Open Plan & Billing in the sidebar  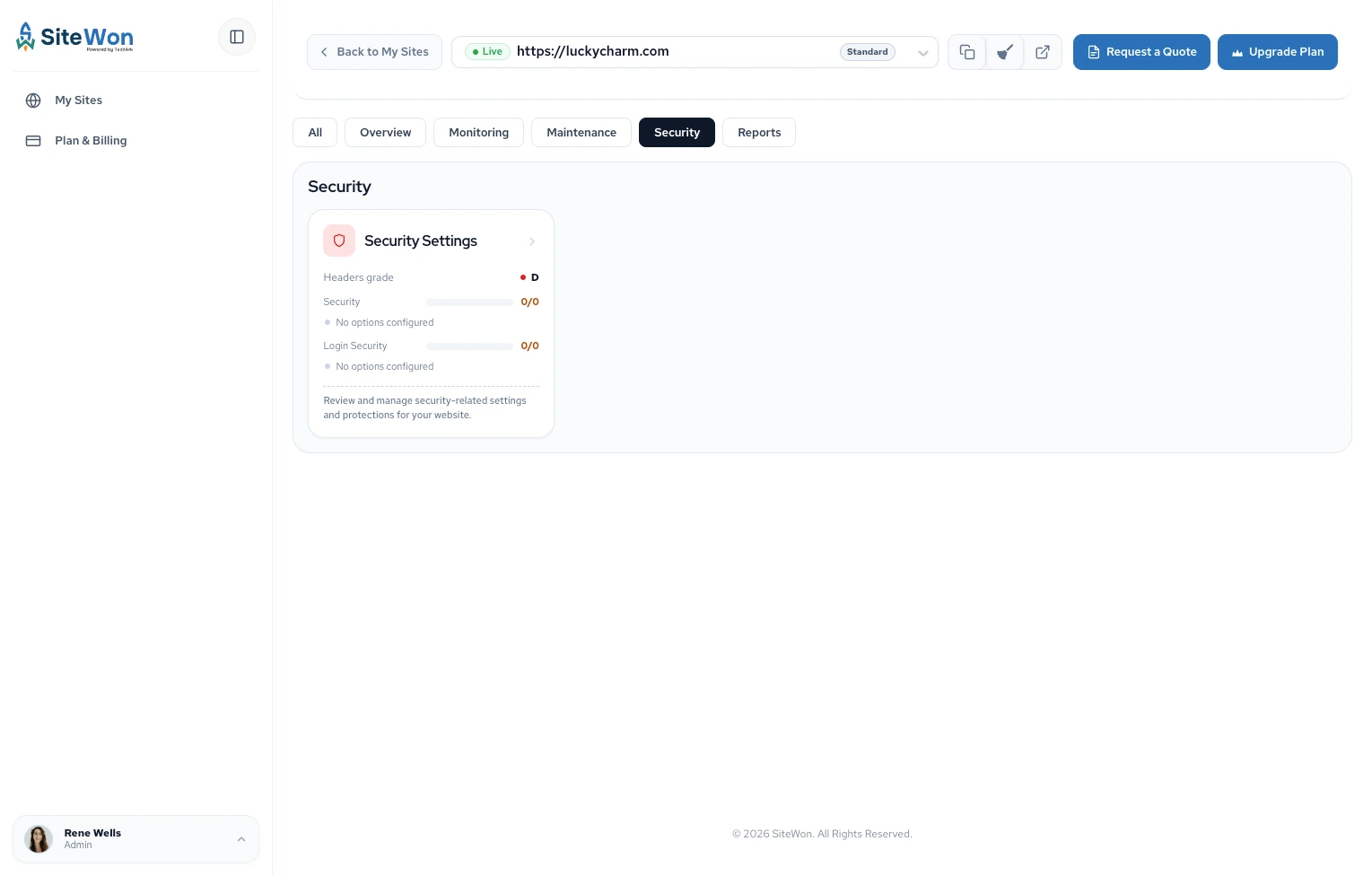[135, 141]
